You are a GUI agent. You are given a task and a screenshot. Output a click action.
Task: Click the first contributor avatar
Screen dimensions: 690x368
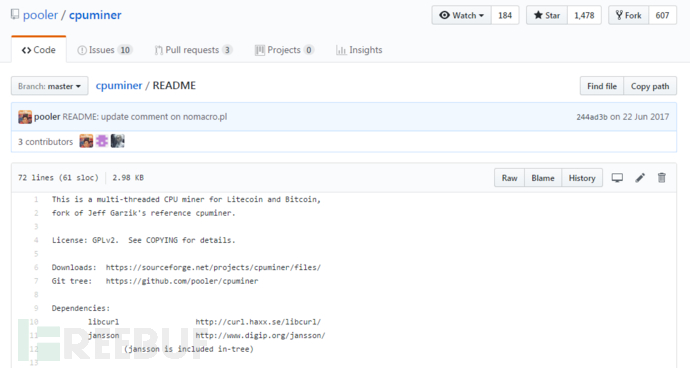coord(86,141)
